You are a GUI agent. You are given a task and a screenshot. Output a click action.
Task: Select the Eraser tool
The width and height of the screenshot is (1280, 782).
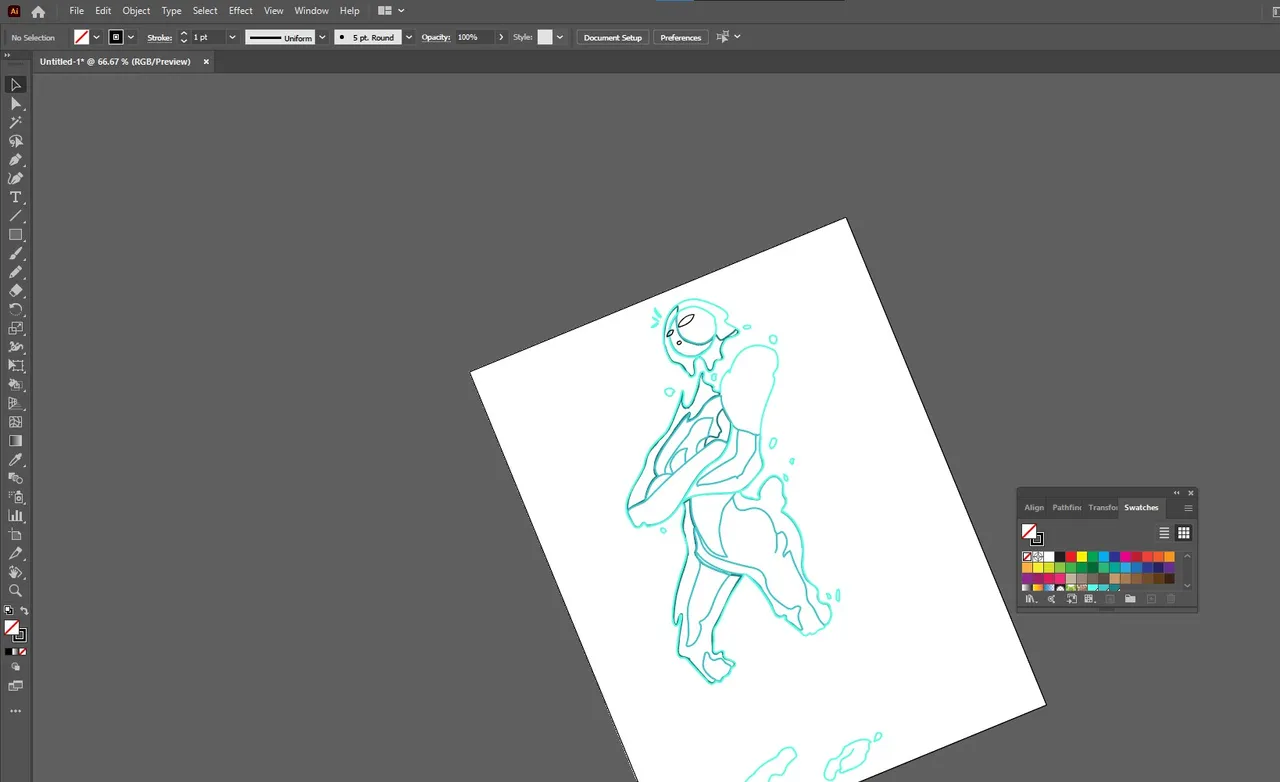tap(15, 291)
